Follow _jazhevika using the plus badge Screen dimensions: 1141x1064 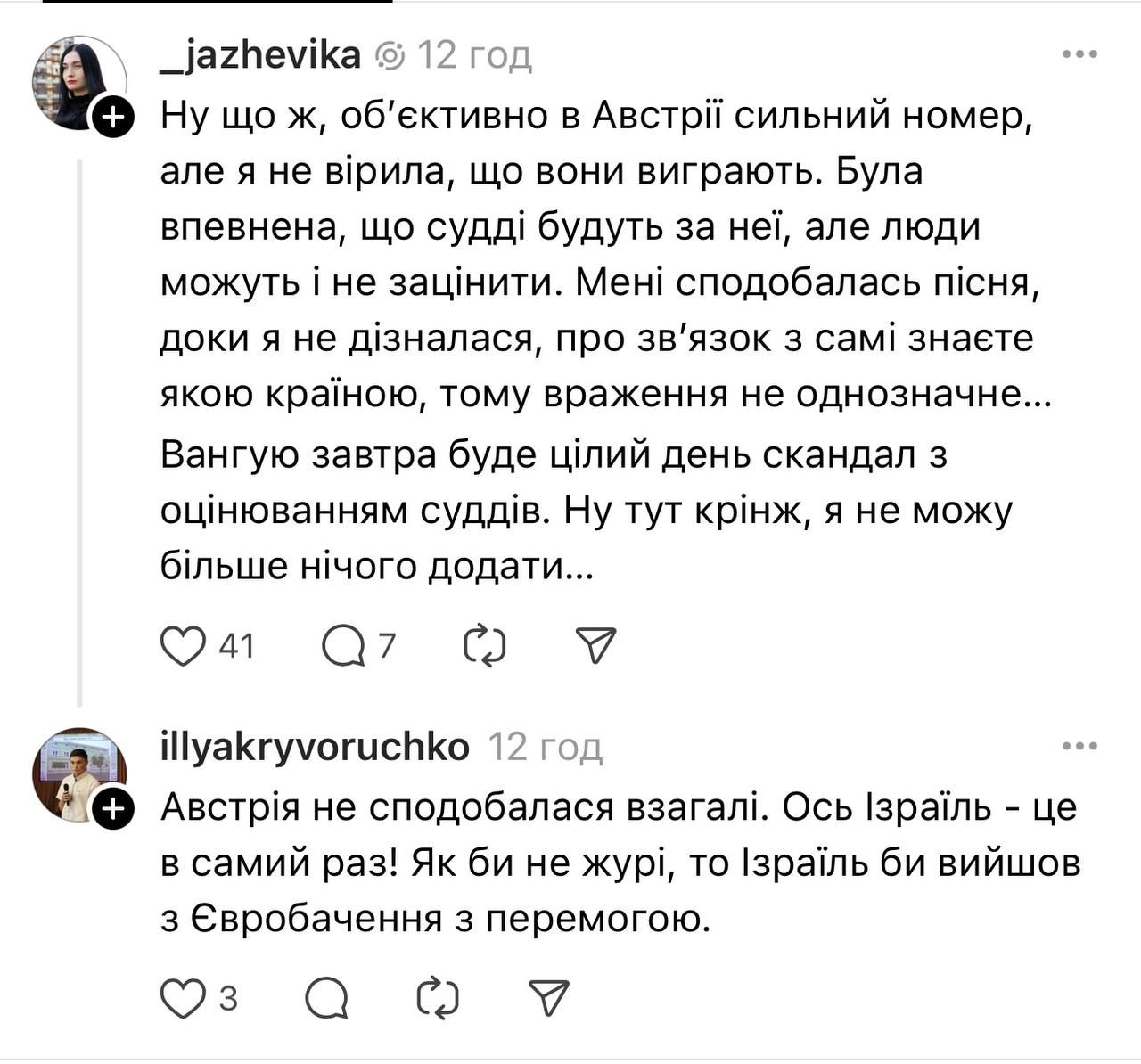(112, 117)
